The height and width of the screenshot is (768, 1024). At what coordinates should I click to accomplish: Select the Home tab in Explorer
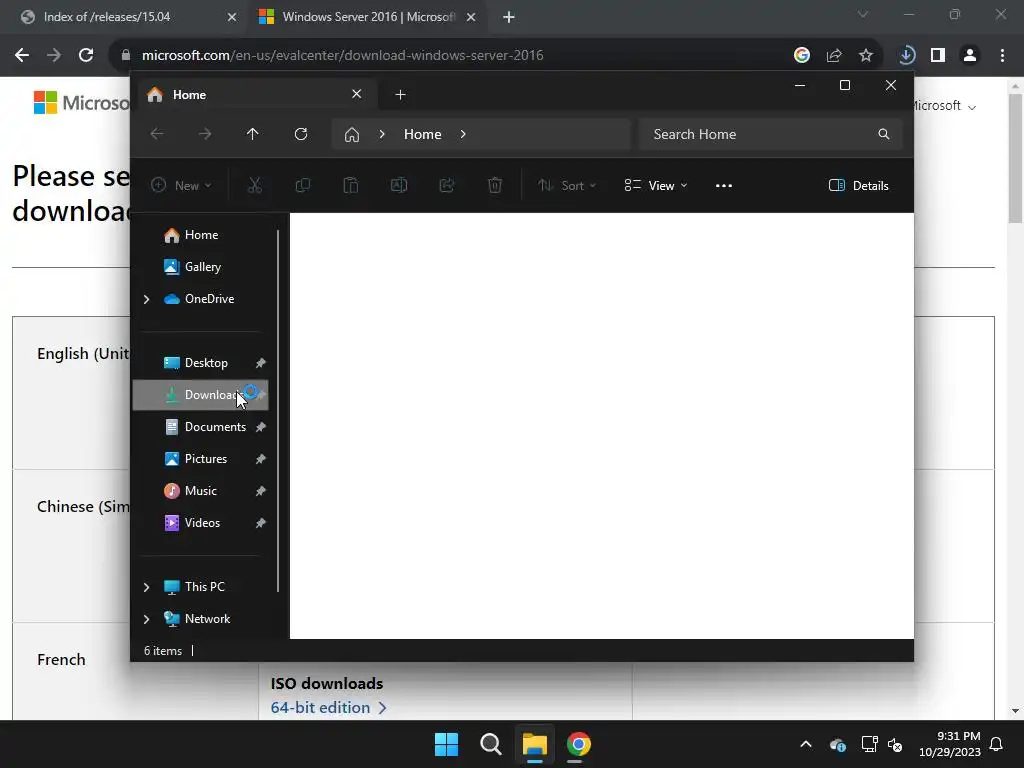tap(255, 95)
